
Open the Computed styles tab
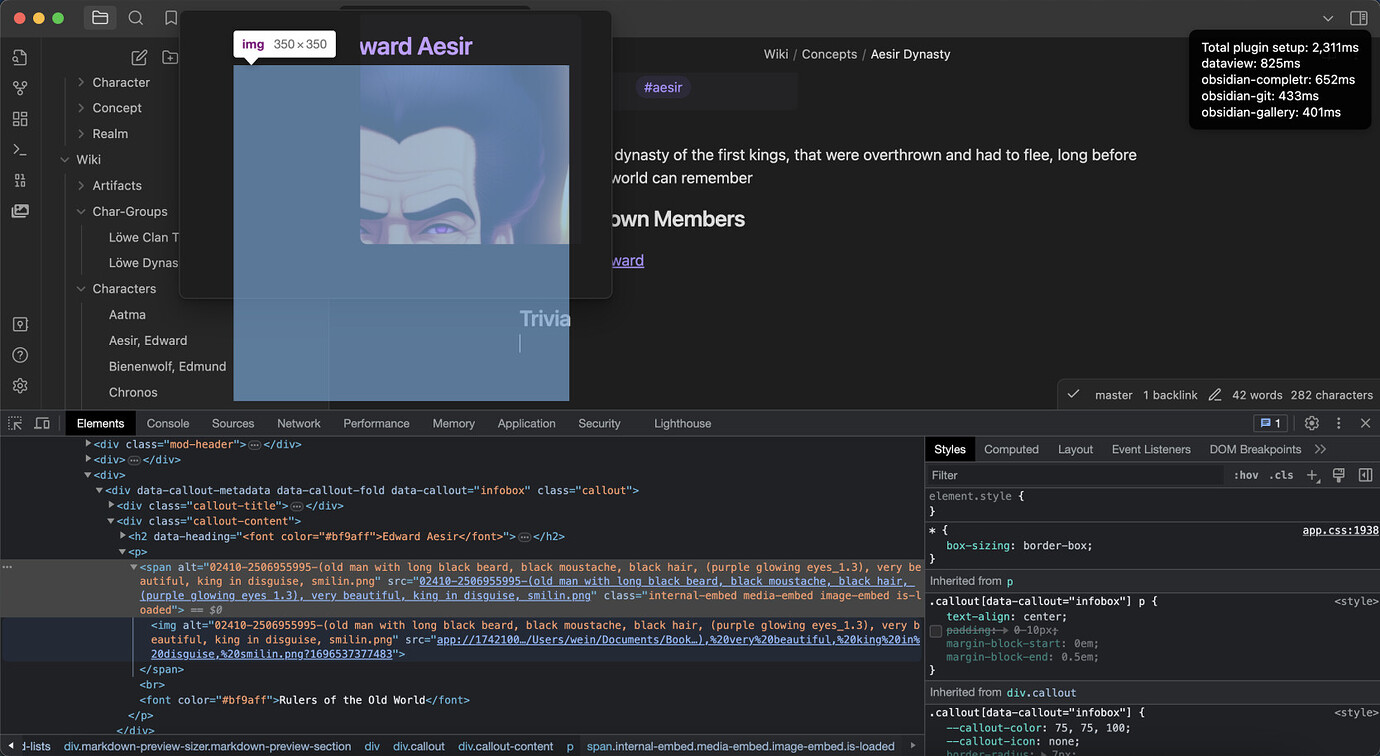[x=1011, y=449]
